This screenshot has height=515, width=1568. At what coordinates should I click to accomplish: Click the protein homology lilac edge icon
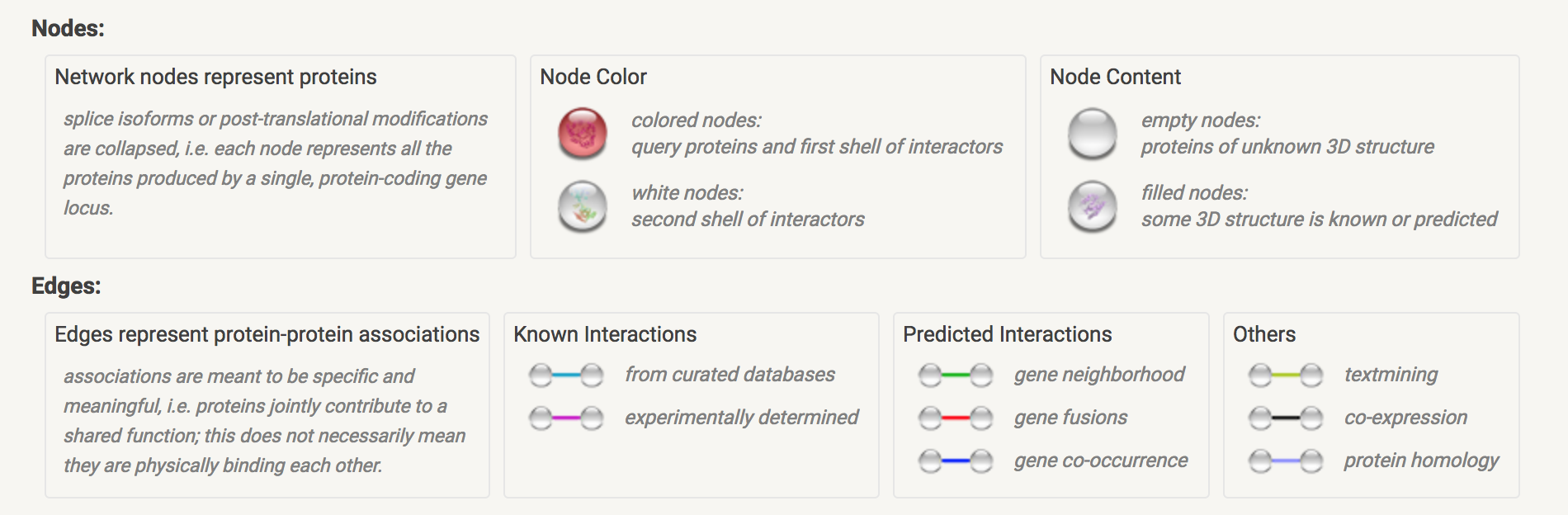point(1286,461)
